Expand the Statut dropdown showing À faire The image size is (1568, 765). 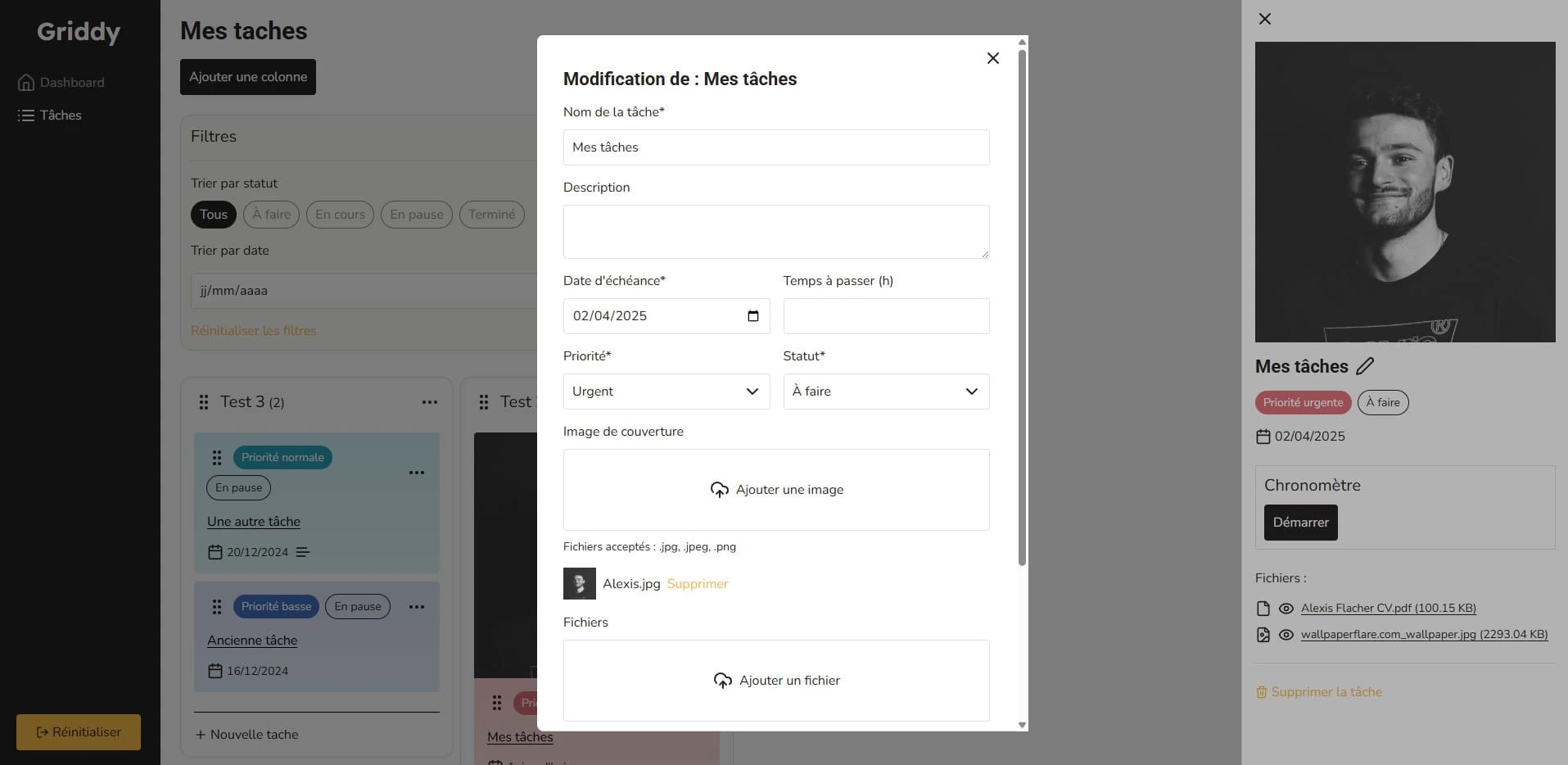coord(886,392)
